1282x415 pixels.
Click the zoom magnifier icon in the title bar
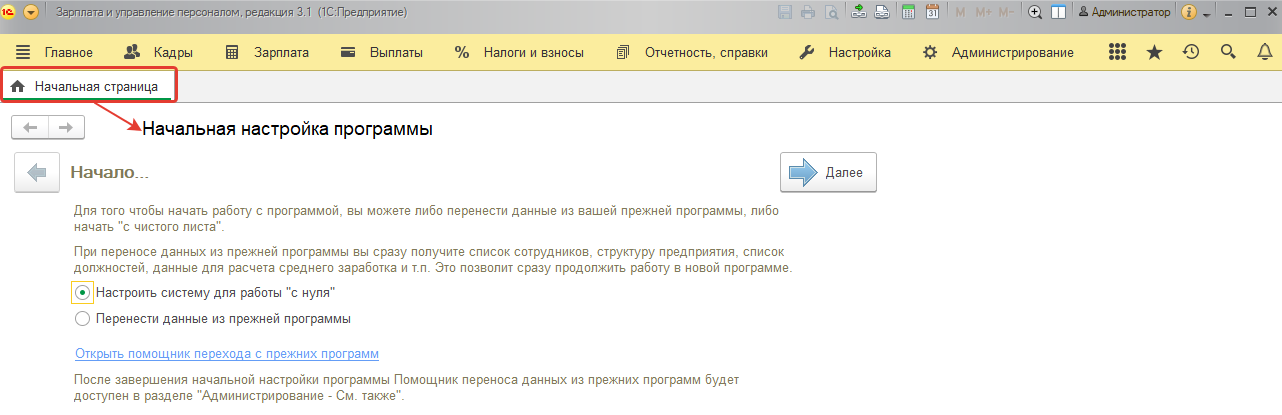point(1035,12)
